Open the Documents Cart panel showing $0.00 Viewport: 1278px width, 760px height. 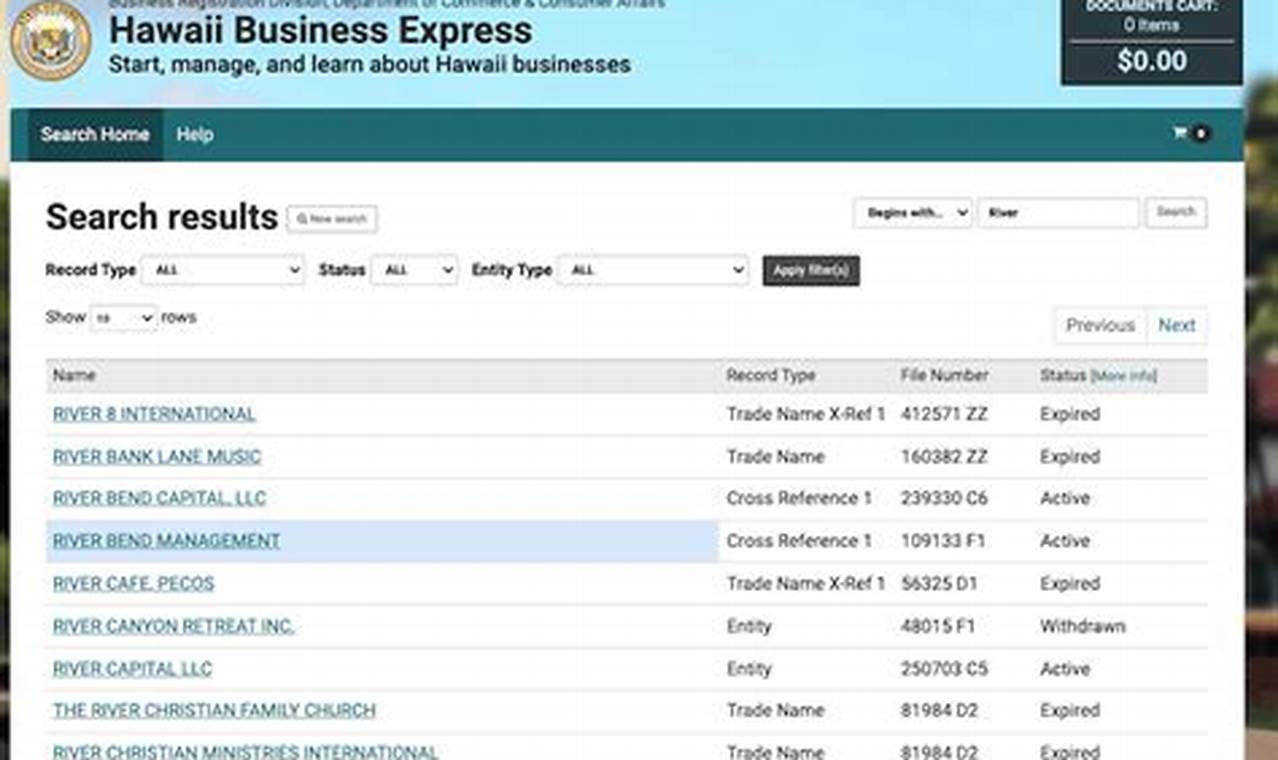coord(1150,40)
